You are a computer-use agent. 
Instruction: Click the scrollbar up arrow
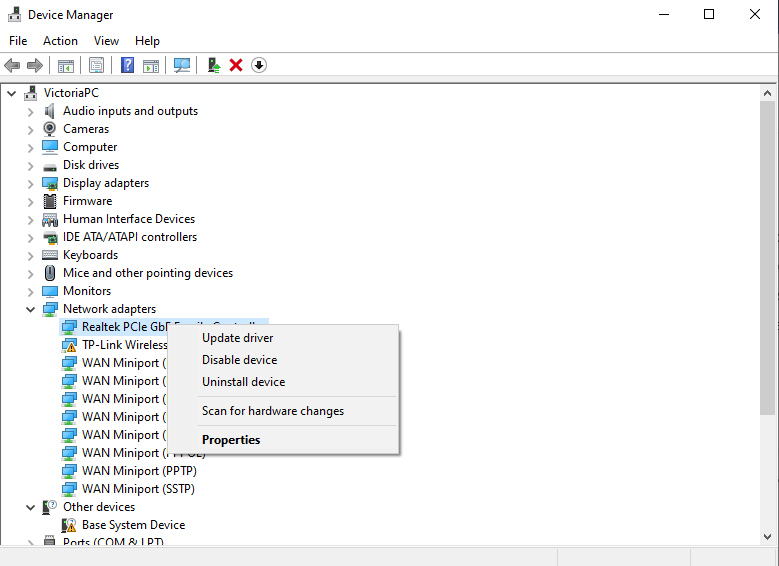767,93
